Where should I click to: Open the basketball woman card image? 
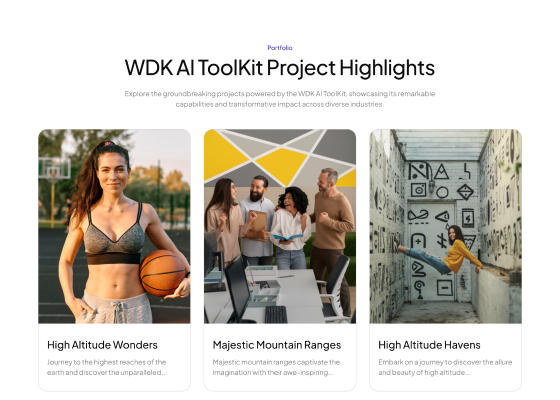click(x=114, y=226)
